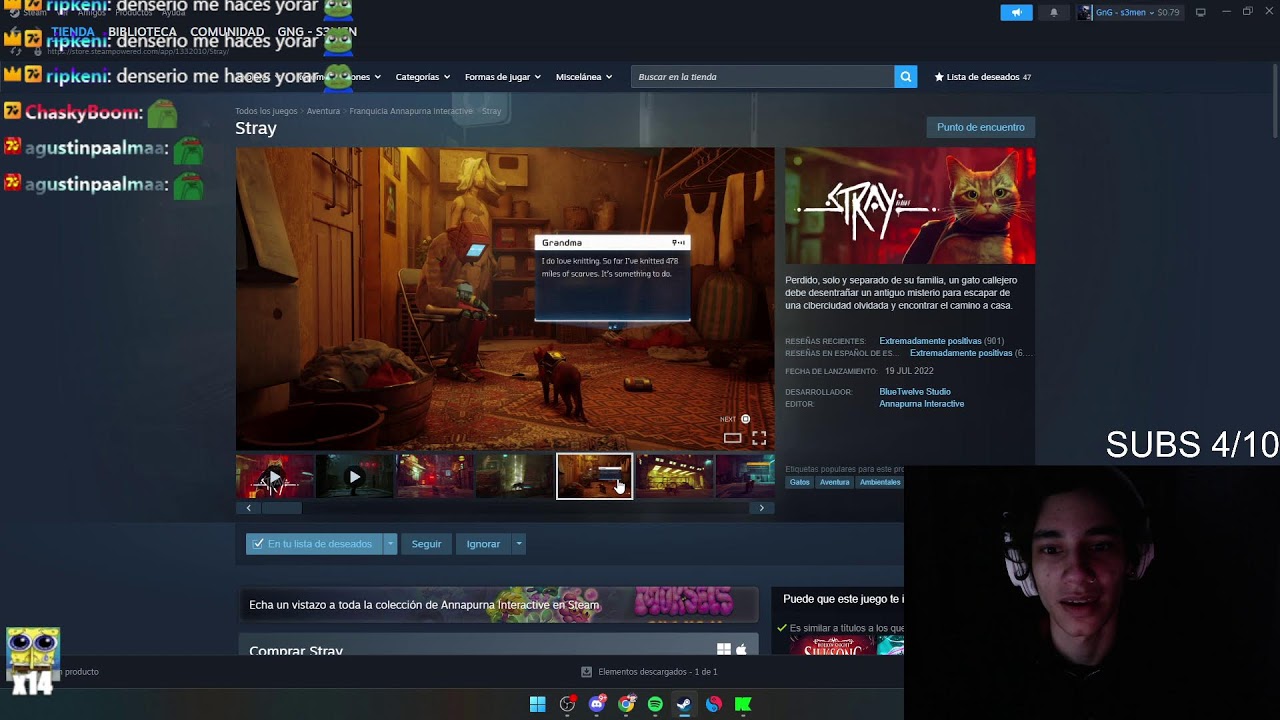This screenshot has height=720, width=1280.
Task: Click the user avatar beside GnG - s3men
Action: pos(1085,13)
